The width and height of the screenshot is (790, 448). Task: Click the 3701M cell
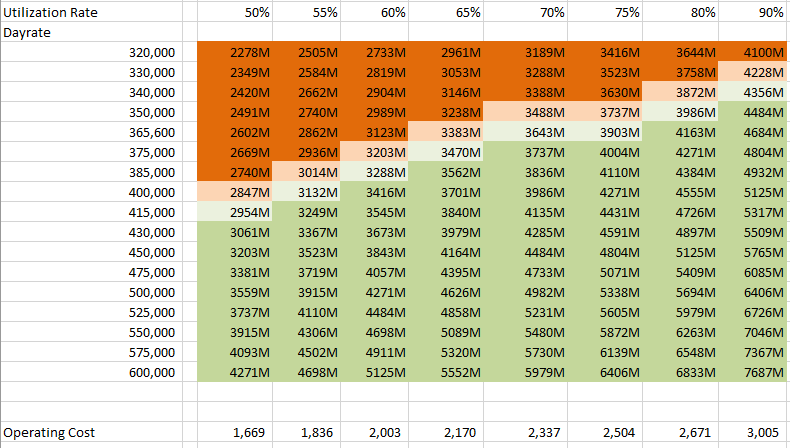tap(446, 193)
